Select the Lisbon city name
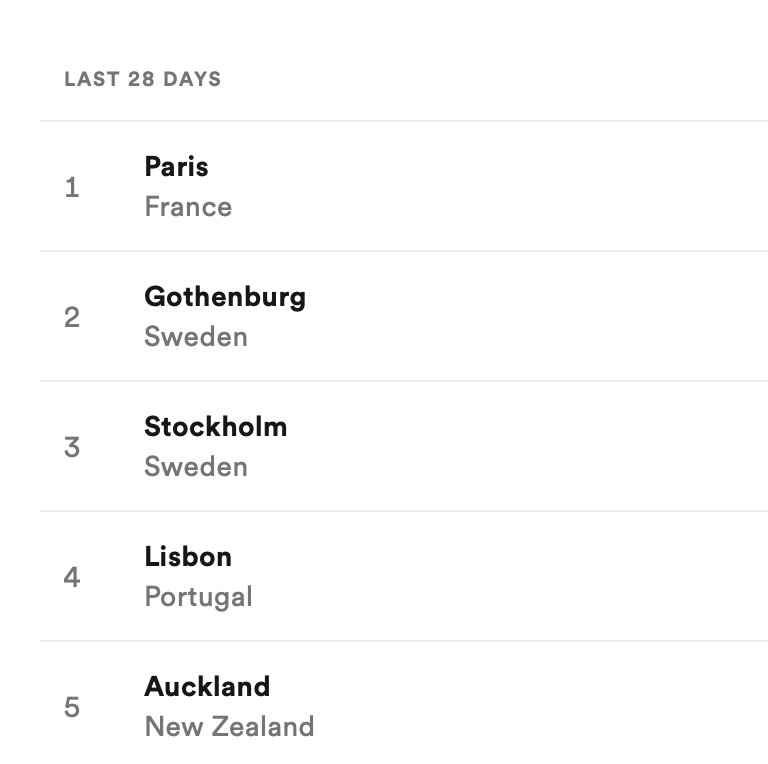Image resolution: width=768 pixels, height=764 pixels. [x=188, y=557]
